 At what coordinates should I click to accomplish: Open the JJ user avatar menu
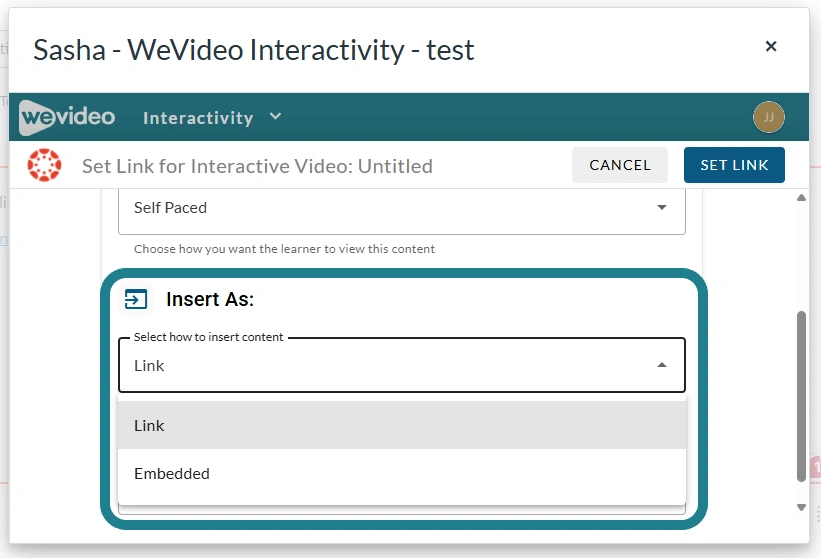point(769,117)
